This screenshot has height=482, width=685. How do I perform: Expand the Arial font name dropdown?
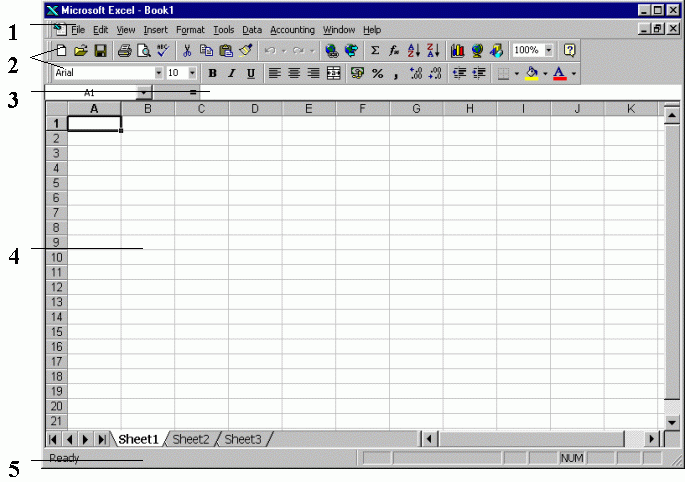159,73
